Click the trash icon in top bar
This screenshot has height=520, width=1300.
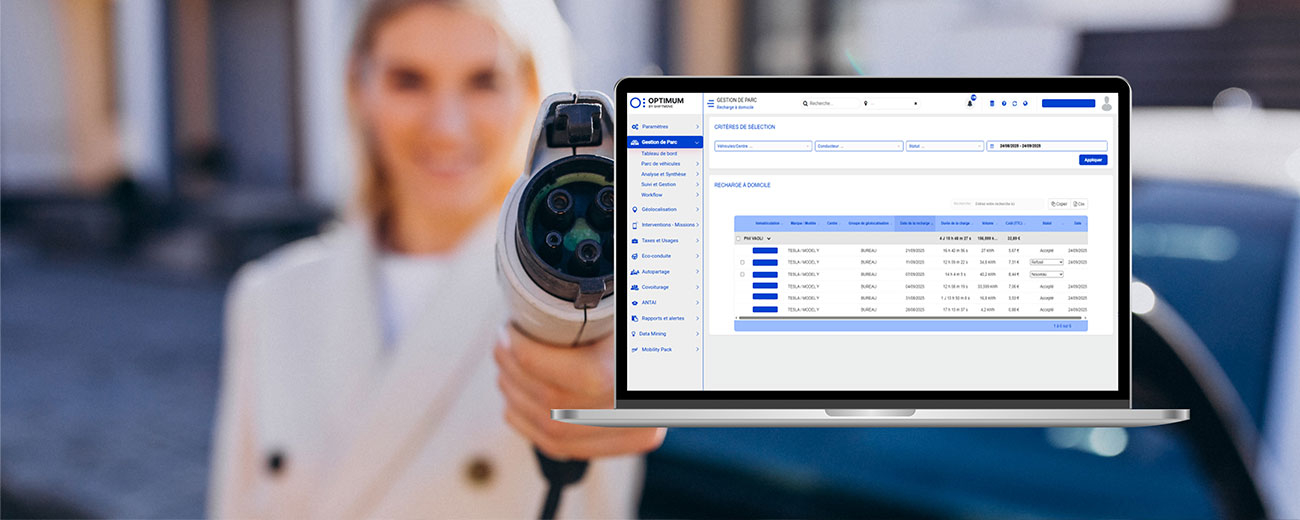992,103
